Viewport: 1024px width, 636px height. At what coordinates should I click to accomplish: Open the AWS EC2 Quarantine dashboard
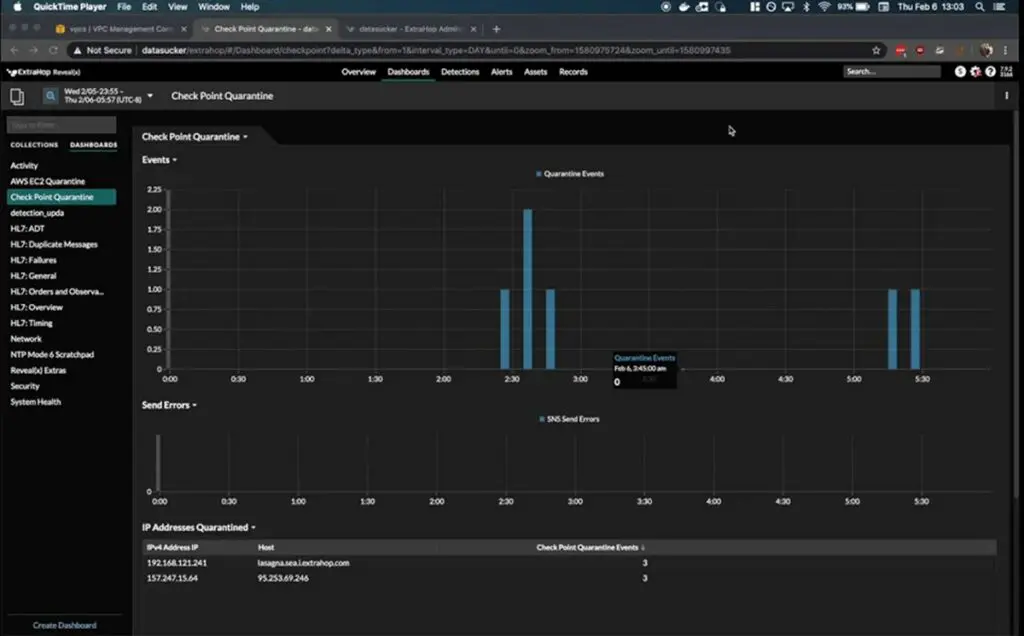coord(47,182)
